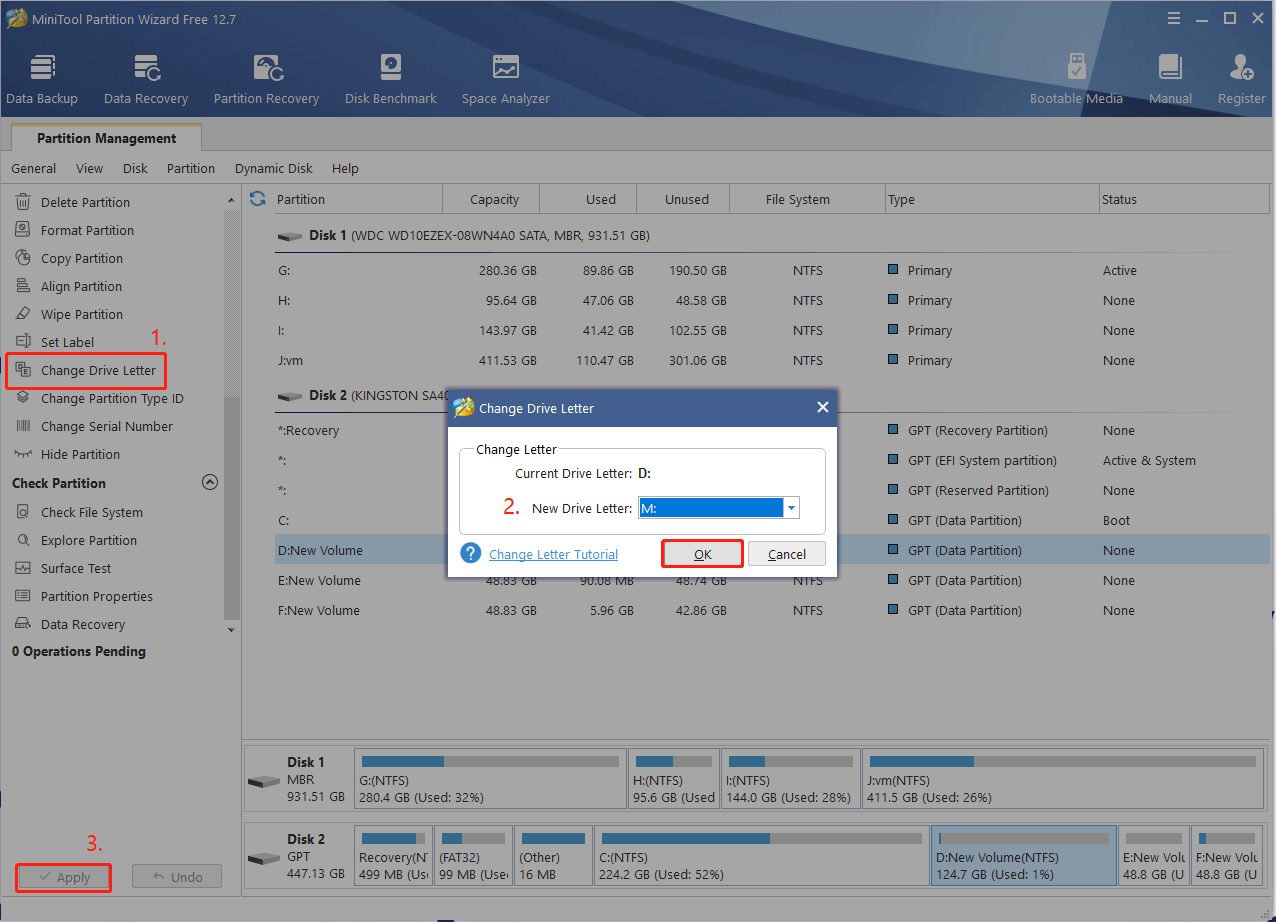
Task: Open the Help menu
Action: (345, 168)
